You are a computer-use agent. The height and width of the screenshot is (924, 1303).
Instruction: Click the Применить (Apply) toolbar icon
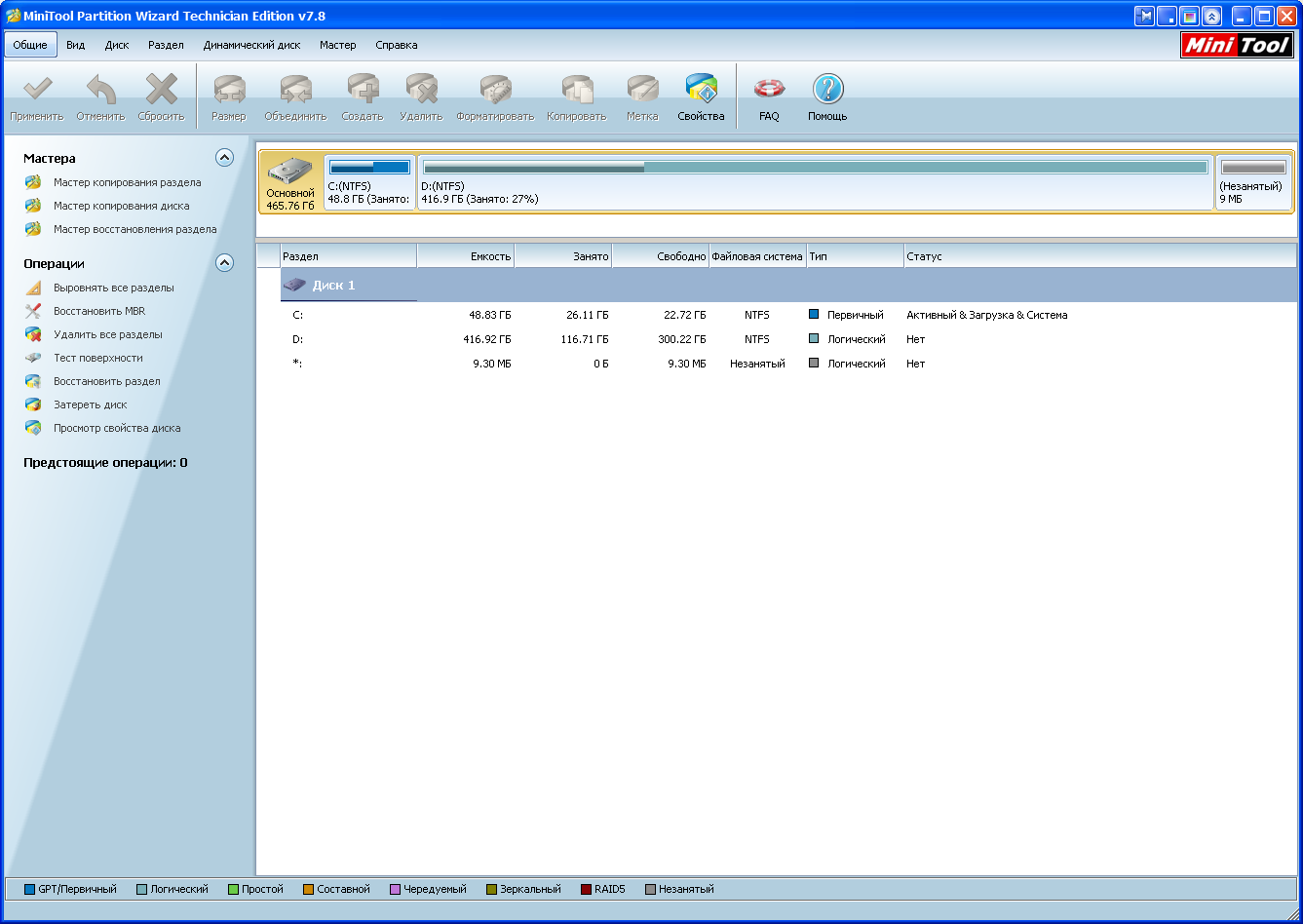37,98
